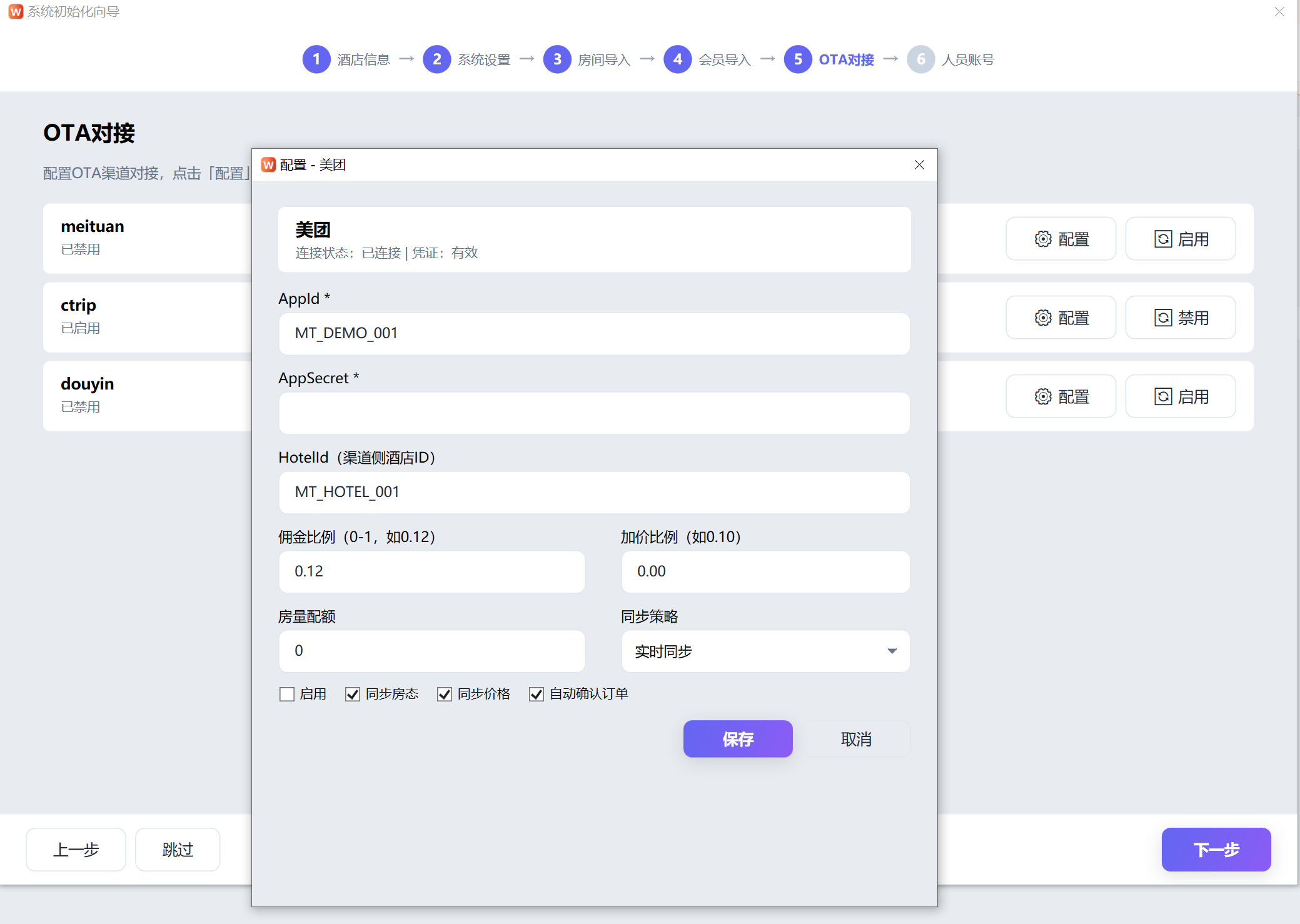Image resolution: width=1300 pixels, height=924 pixels.
Task: Click the douyin channel name
Action: pos(87,384)
